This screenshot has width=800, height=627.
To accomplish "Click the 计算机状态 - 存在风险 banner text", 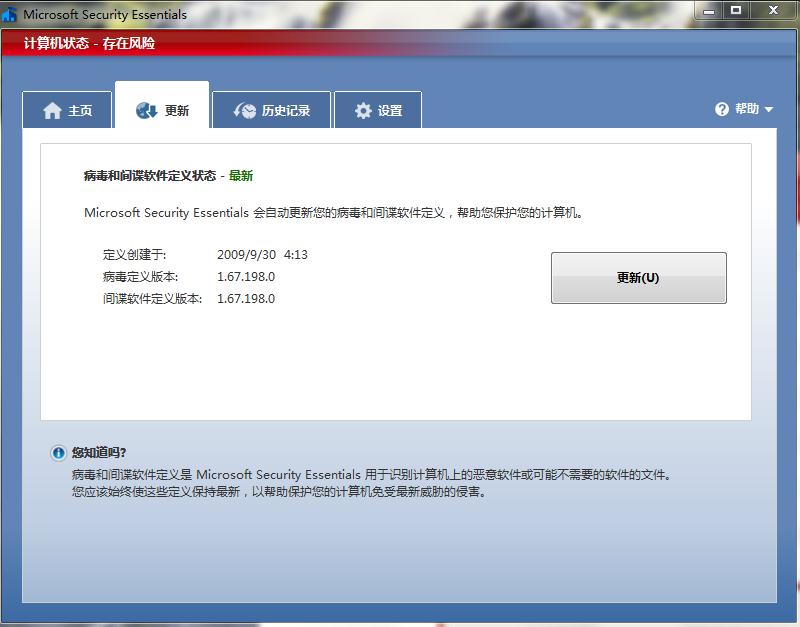I will pyautogui.click(x=89, y=43).
